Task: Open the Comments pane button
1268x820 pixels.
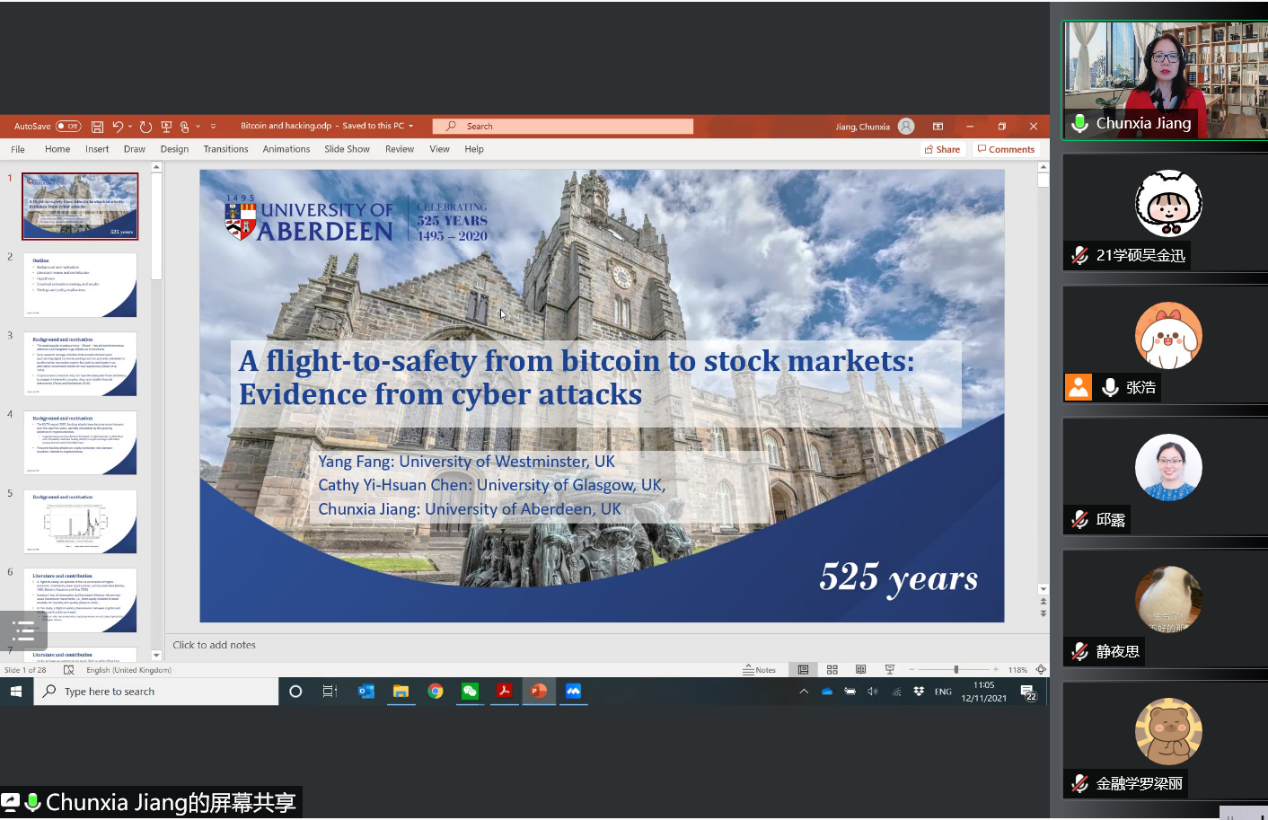Action: (x=1006, y=149)
